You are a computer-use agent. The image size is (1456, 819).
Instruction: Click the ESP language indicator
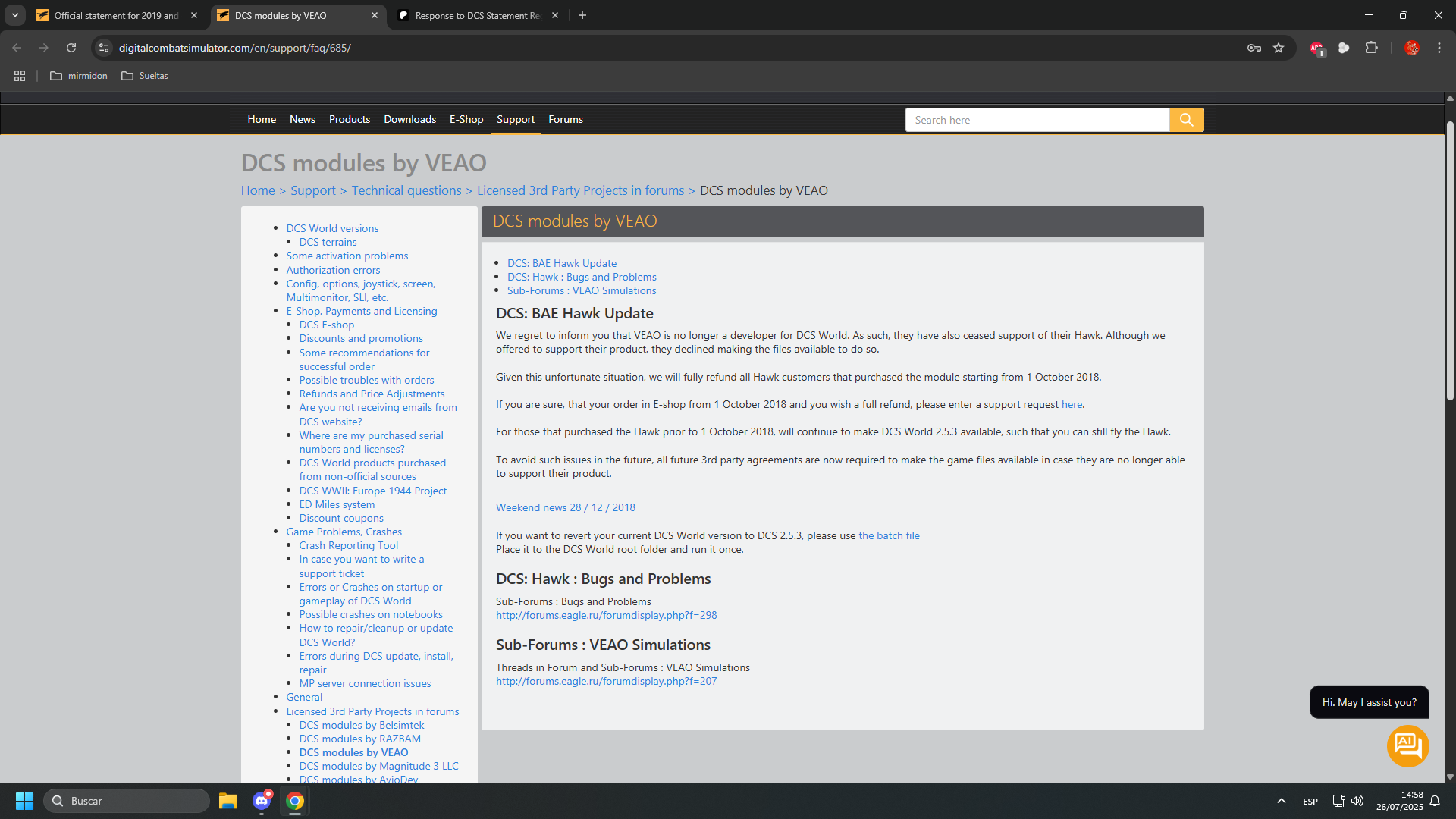tap(1310, 801)
